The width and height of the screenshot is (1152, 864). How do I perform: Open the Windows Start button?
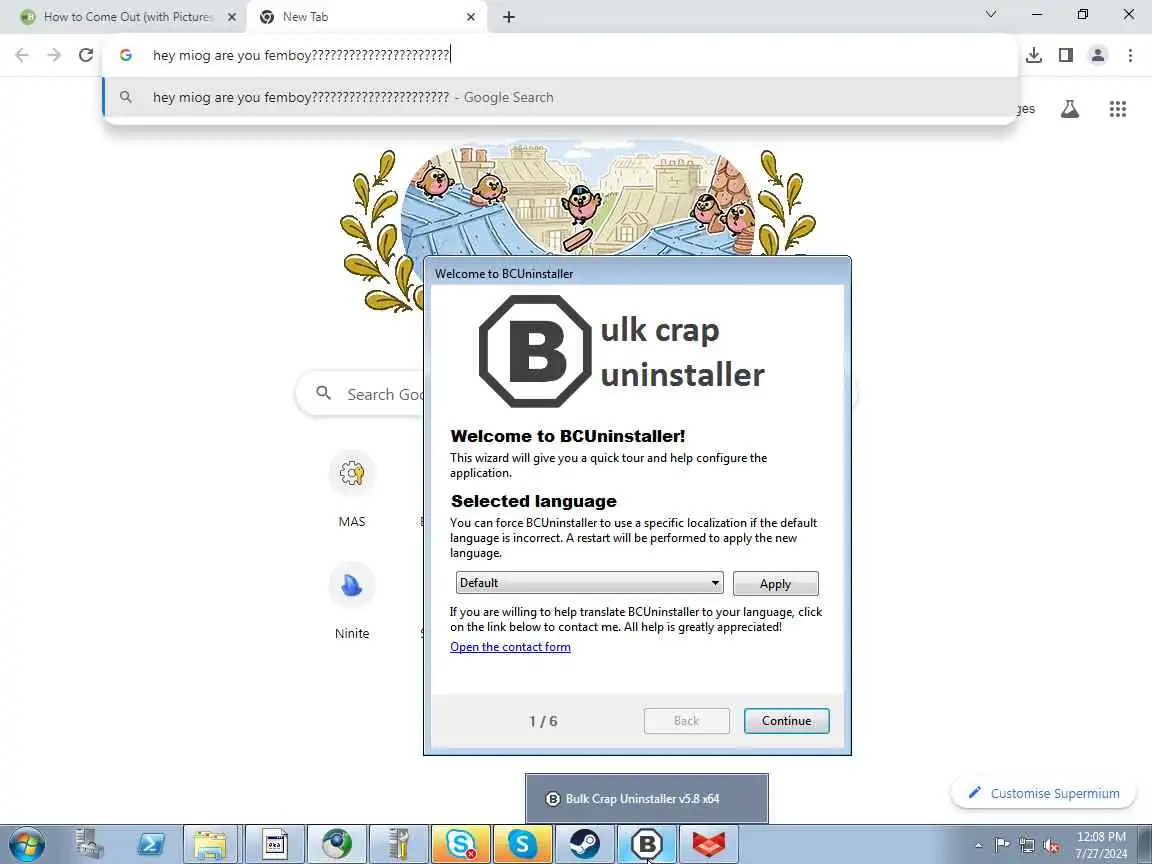coord(28,844)
